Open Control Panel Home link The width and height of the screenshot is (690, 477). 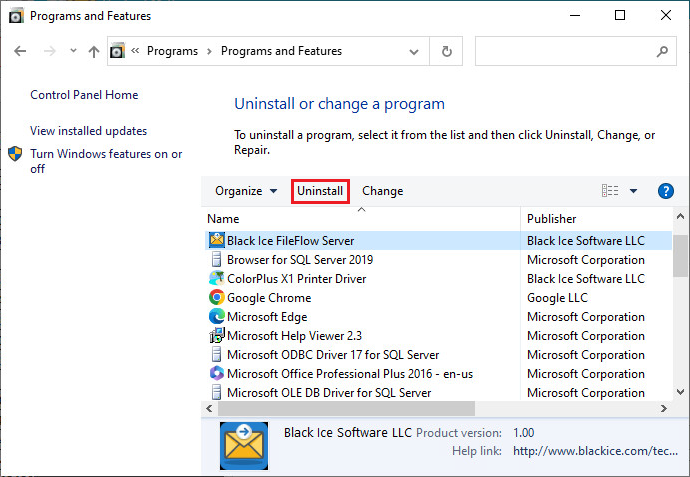84,95
